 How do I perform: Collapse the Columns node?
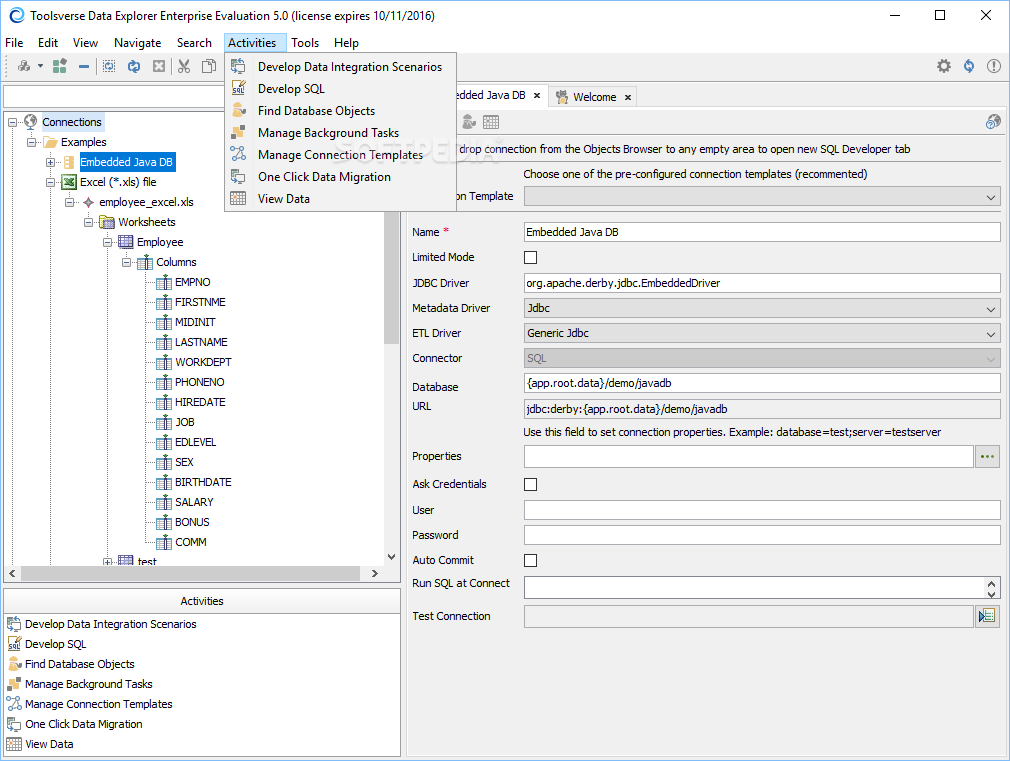(126, 262)
